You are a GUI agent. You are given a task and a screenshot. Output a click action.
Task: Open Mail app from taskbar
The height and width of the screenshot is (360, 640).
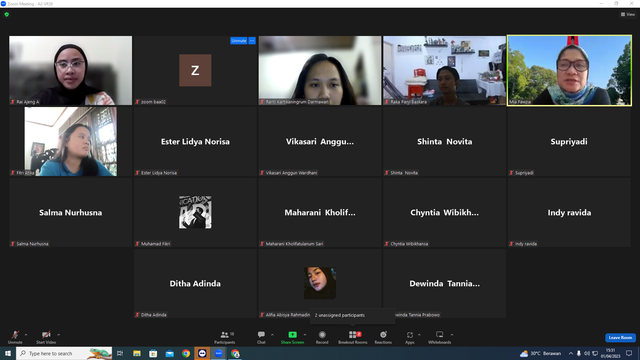pos(169,353)
